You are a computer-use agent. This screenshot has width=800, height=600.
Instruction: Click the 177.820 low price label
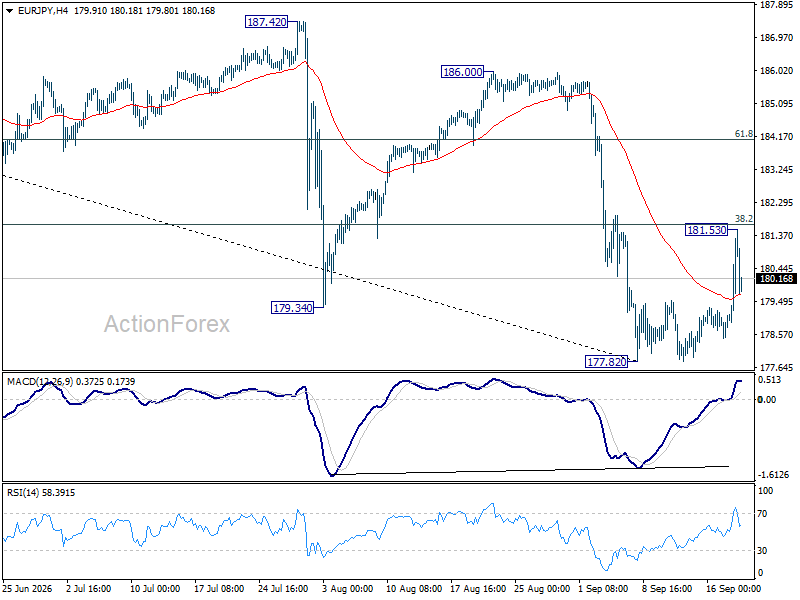(x=606, y=362)
